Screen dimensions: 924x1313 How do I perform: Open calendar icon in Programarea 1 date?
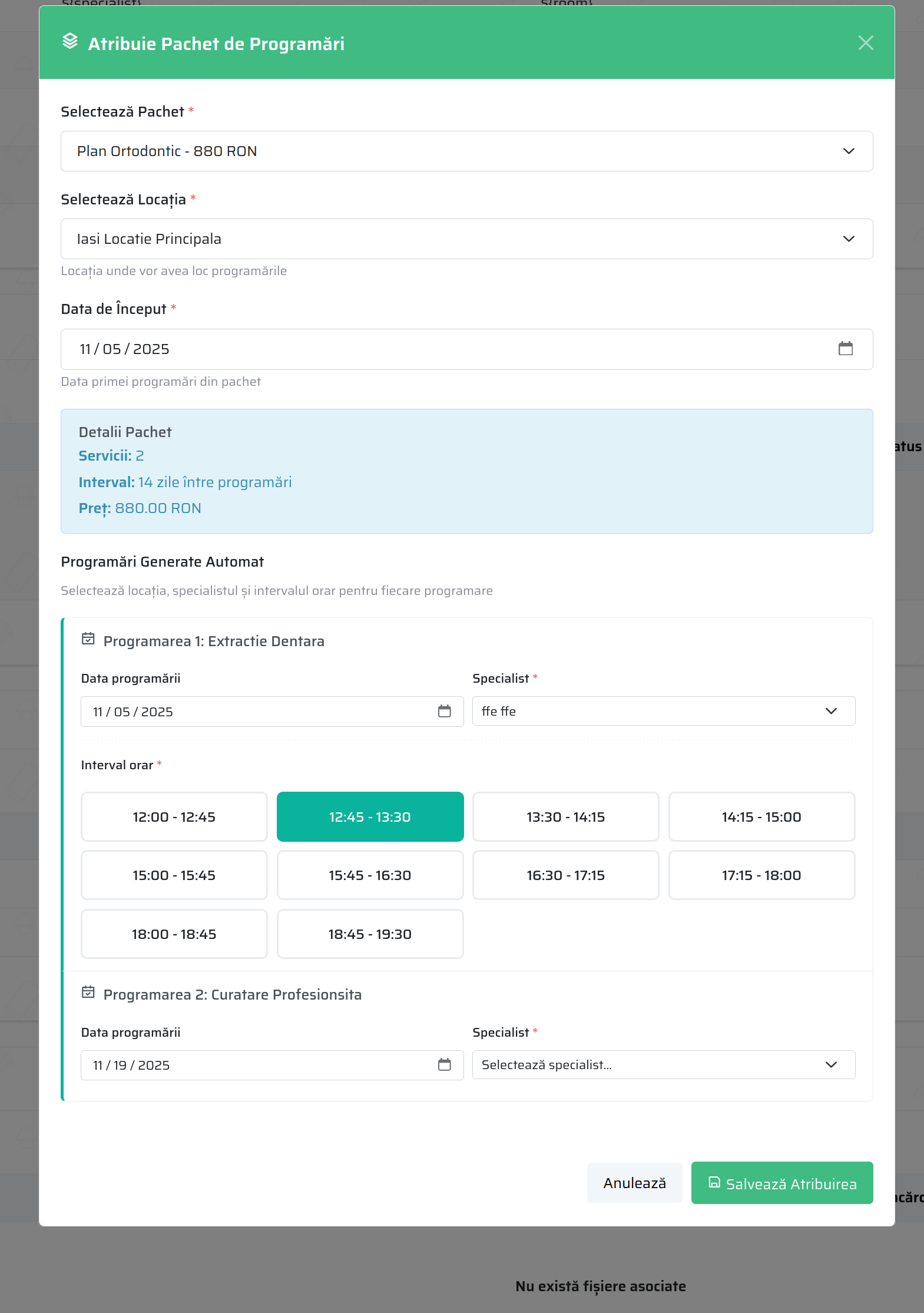click(444, 712)
